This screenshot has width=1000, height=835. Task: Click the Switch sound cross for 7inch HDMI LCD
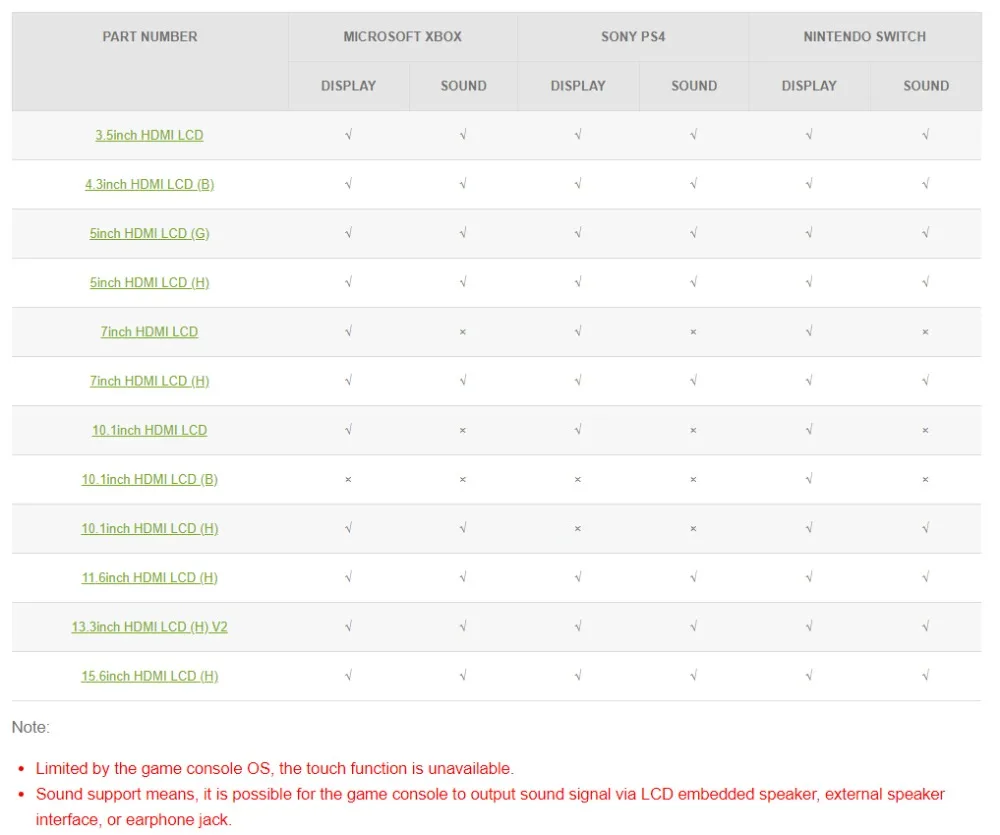[925, 332]
